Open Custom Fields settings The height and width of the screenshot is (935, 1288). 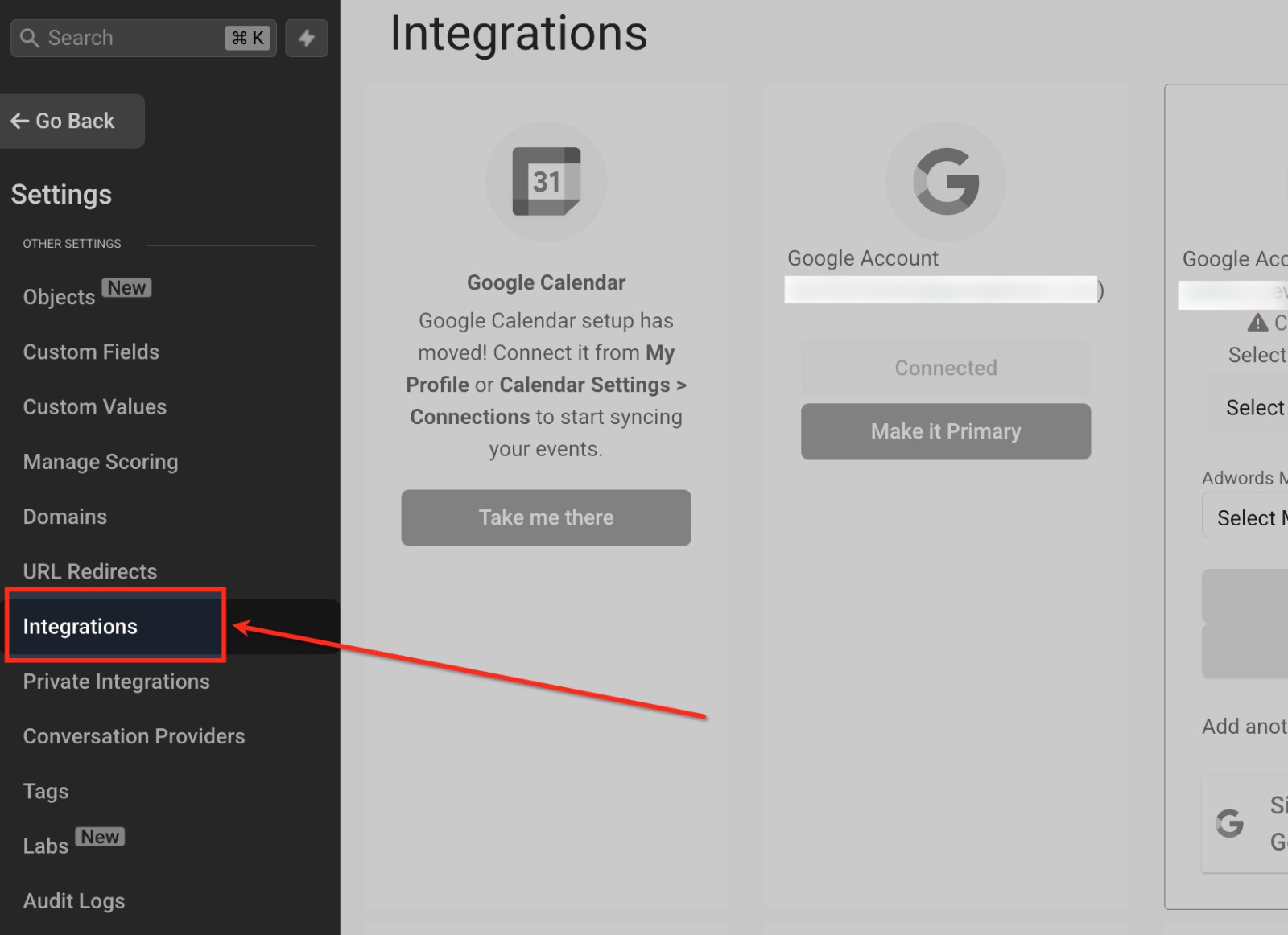click(91, 352)
